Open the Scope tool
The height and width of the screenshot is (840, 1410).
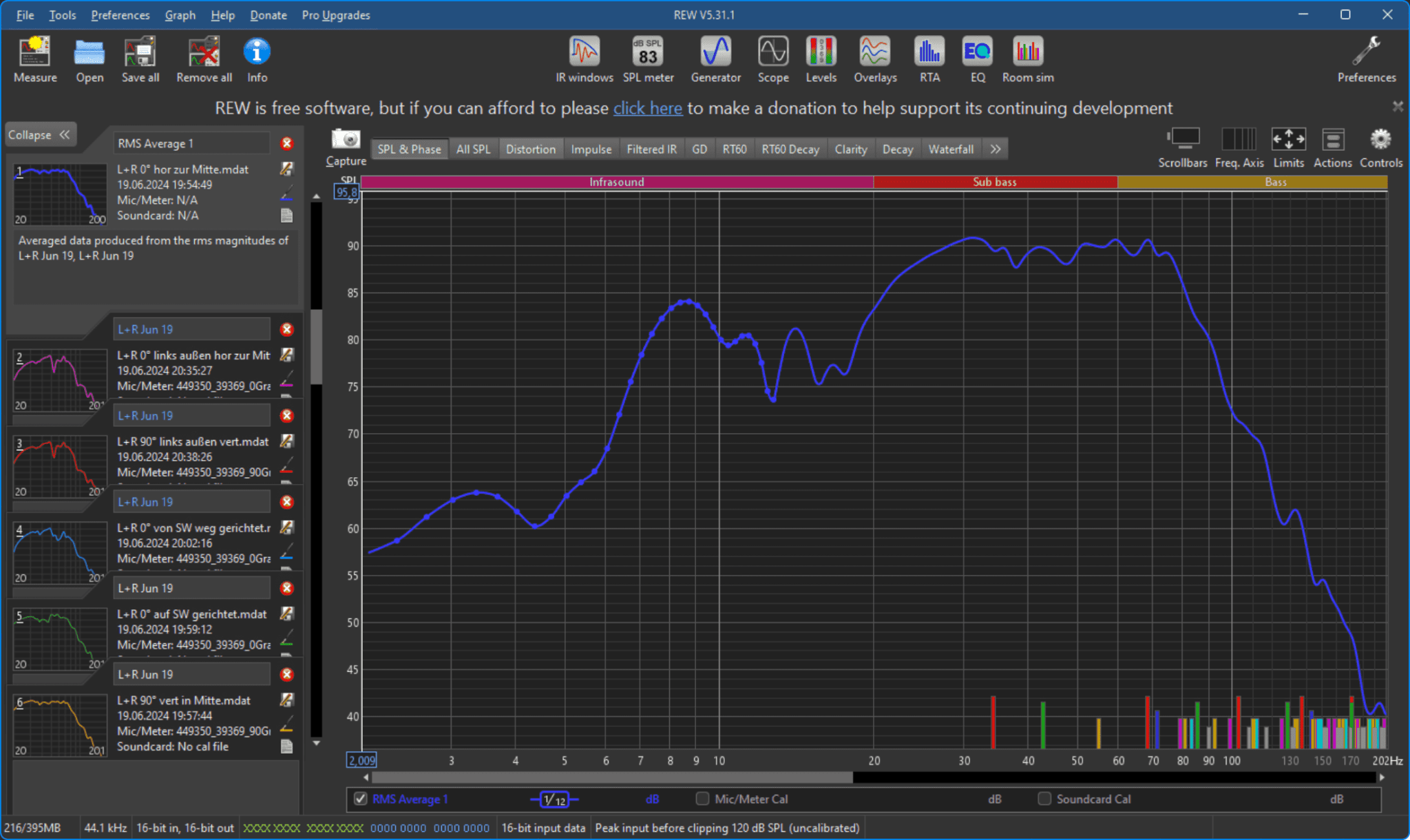773,59
